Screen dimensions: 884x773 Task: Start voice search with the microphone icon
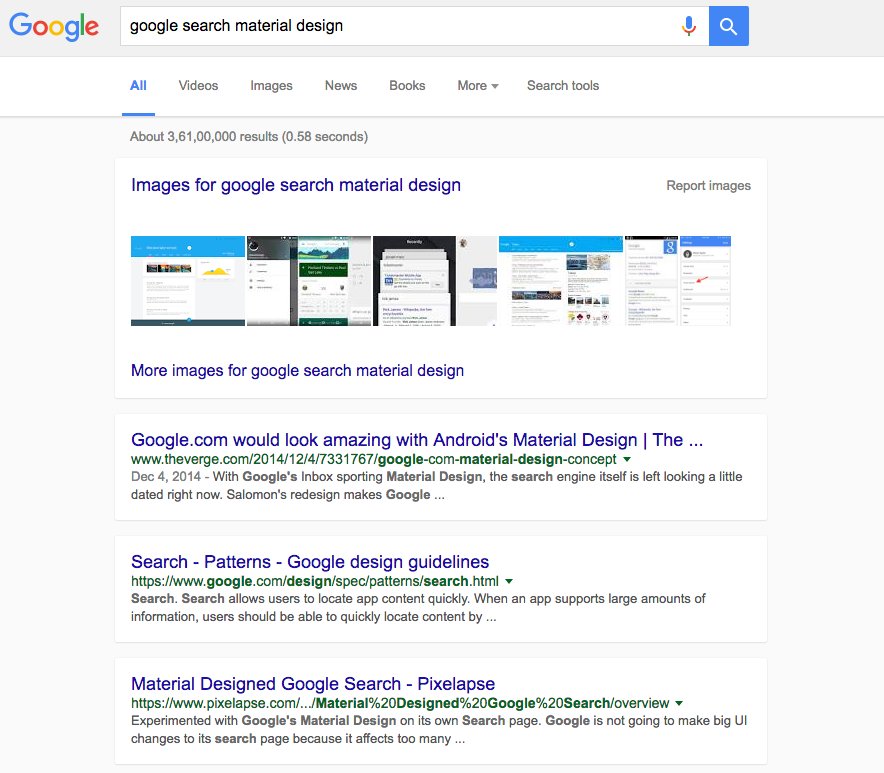click(x=688, y=26)
